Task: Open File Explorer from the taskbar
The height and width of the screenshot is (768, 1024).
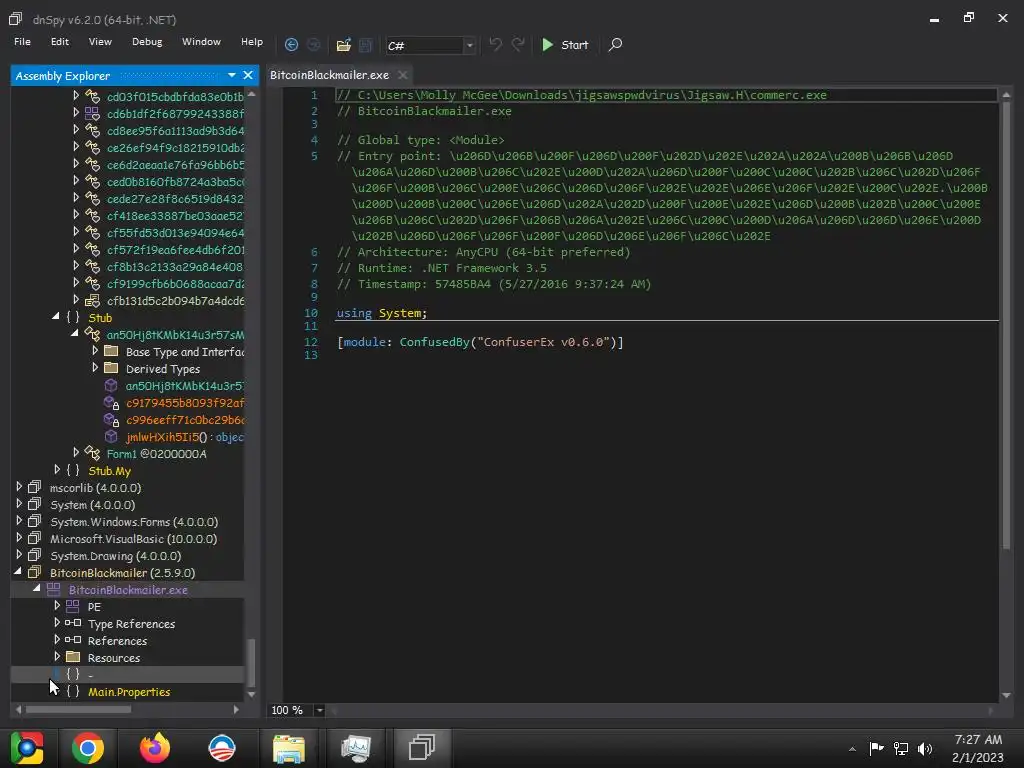Action: 289,748
